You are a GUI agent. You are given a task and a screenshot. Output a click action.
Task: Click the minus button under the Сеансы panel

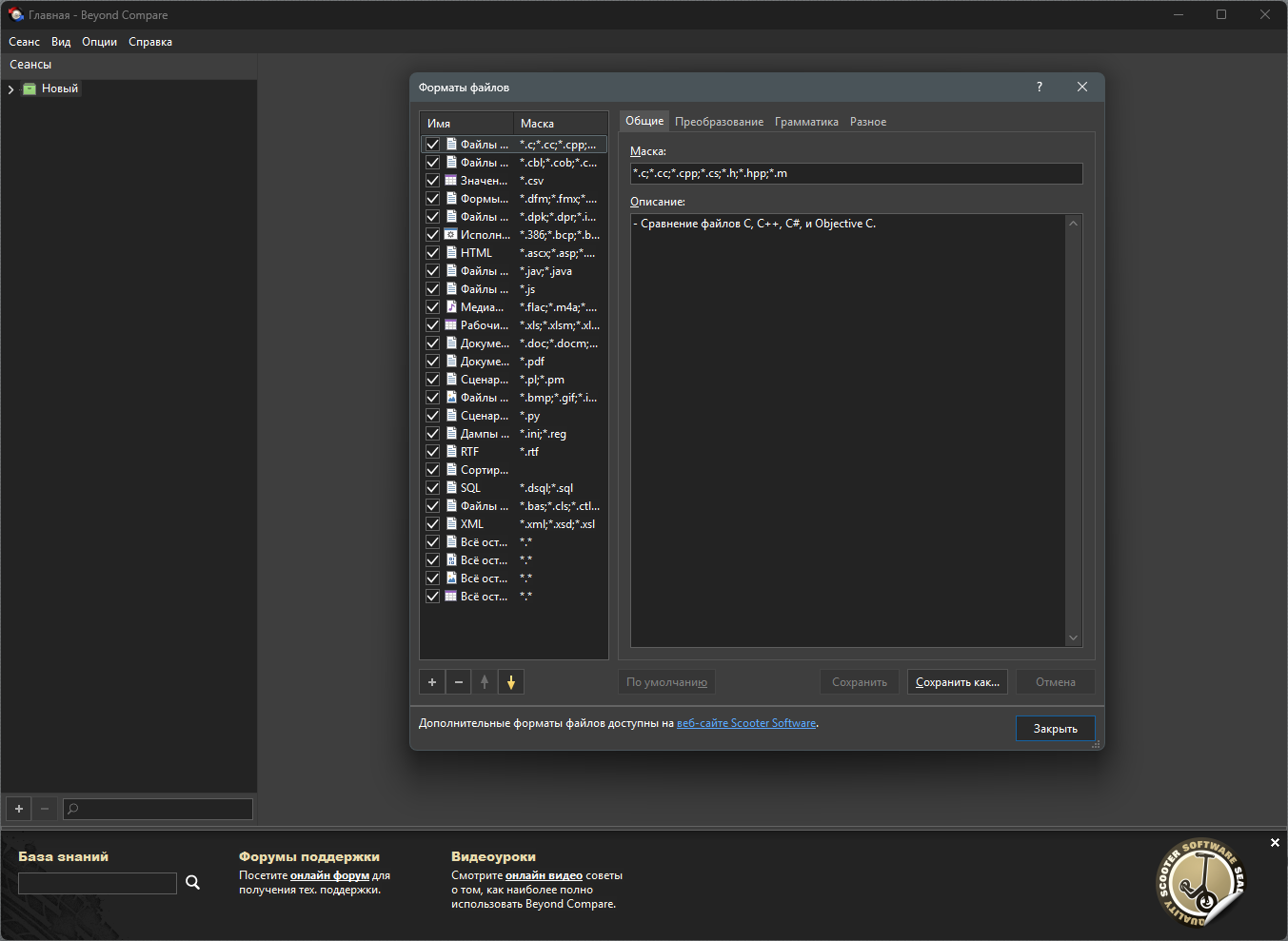[x=45, y=809]
